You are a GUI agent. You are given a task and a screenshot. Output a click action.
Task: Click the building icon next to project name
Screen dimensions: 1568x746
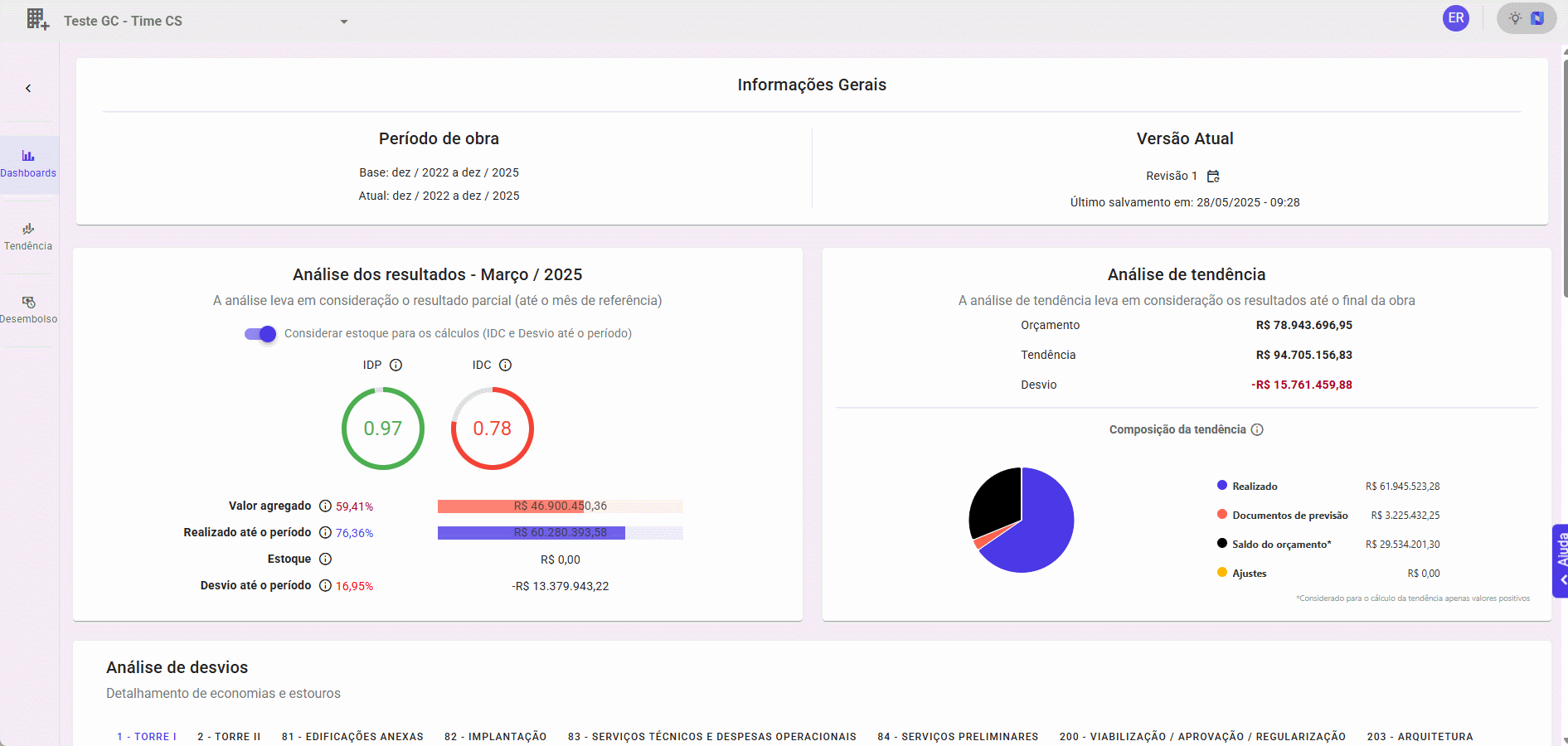click(x=37, y=19)
